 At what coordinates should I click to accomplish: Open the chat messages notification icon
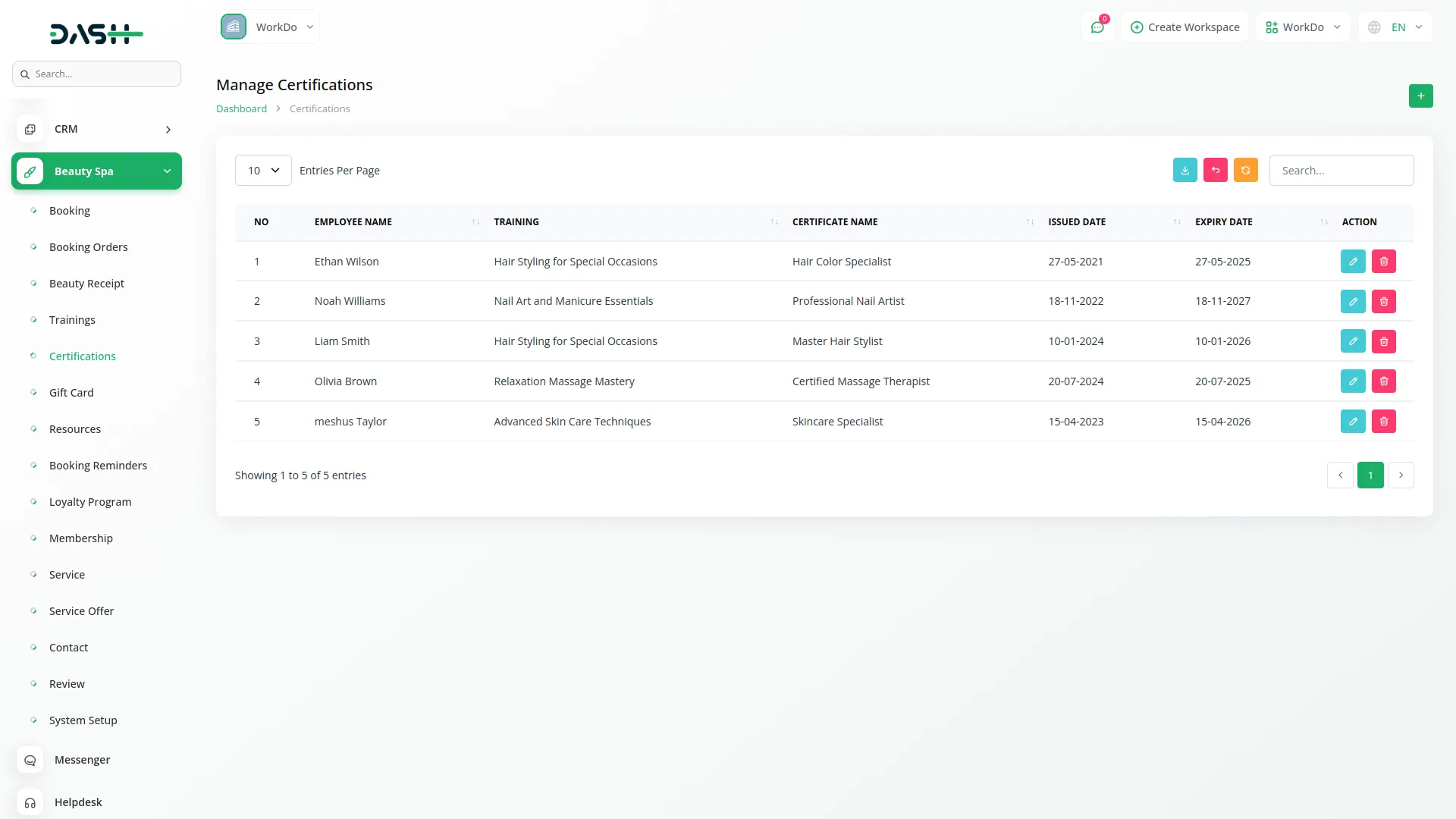[1097, 27]
